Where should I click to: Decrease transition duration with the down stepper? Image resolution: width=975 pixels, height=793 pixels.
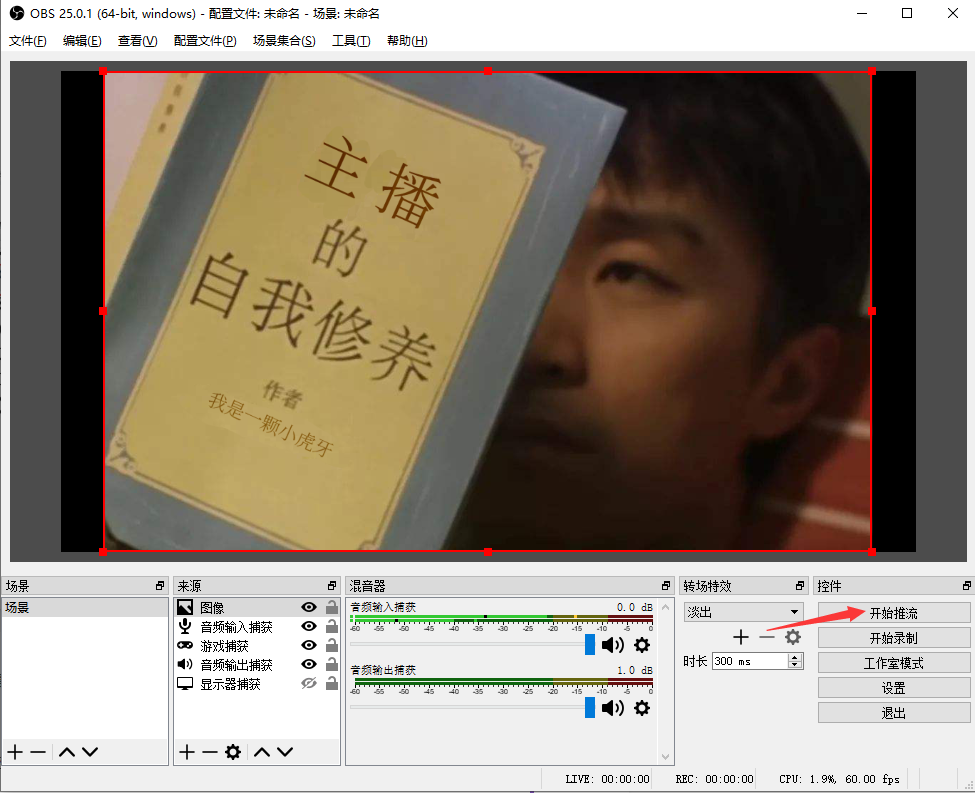795,665
